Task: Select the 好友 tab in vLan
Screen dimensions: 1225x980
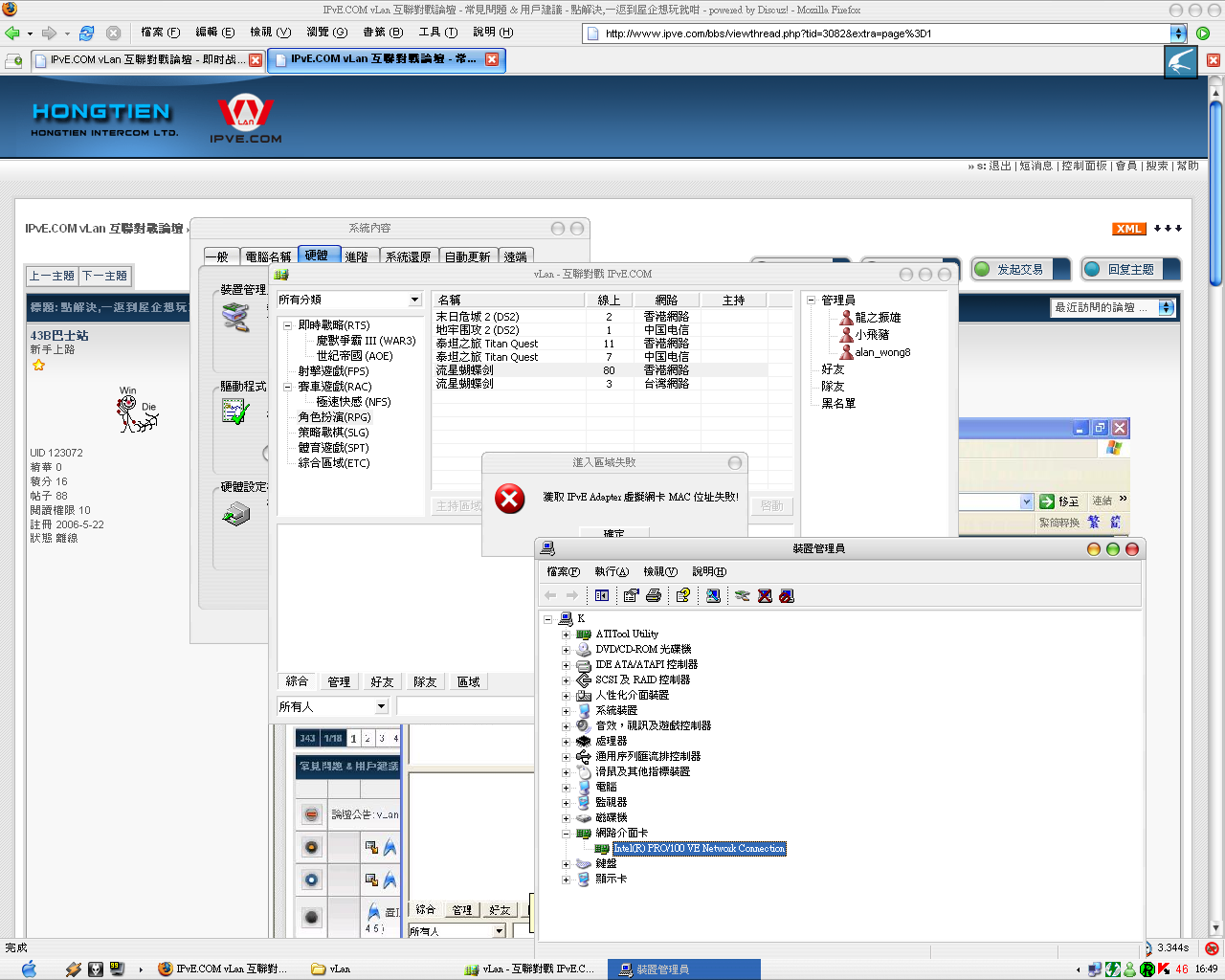Action: (382, 682)
